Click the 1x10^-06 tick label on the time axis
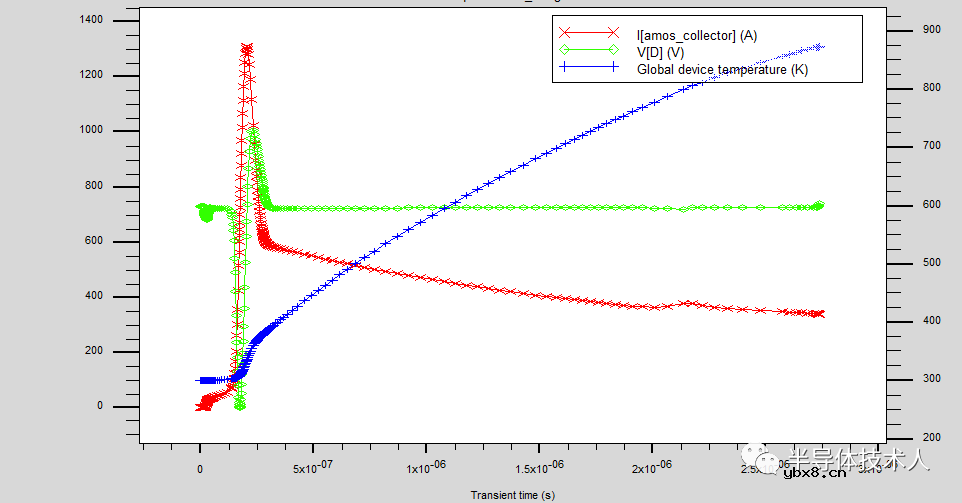This screenshot has height=503, width=962. point(426,469)
